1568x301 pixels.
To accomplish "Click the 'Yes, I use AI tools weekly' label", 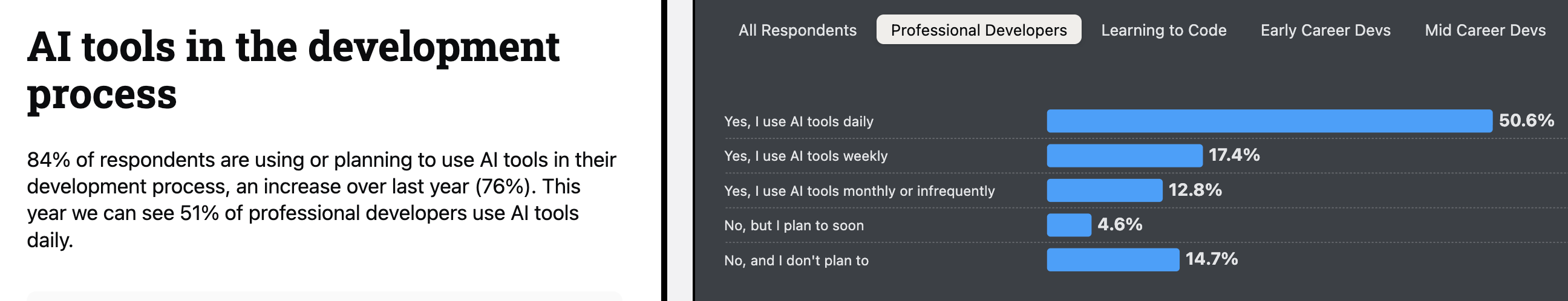I will pyautogui.click(x=805, y=157).
